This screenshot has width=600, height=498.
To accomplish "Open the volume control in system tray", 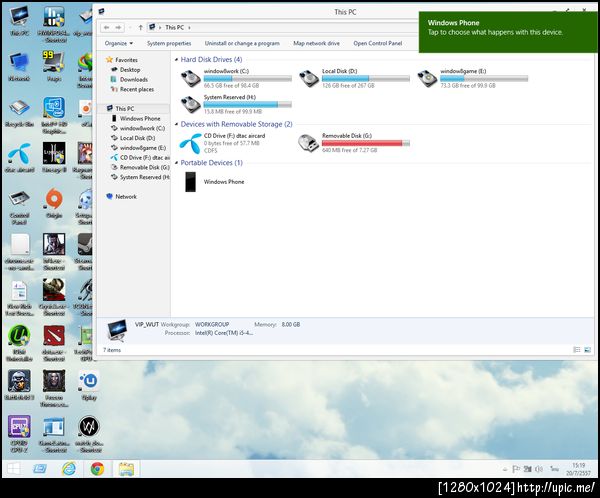I will click(539, 469).
